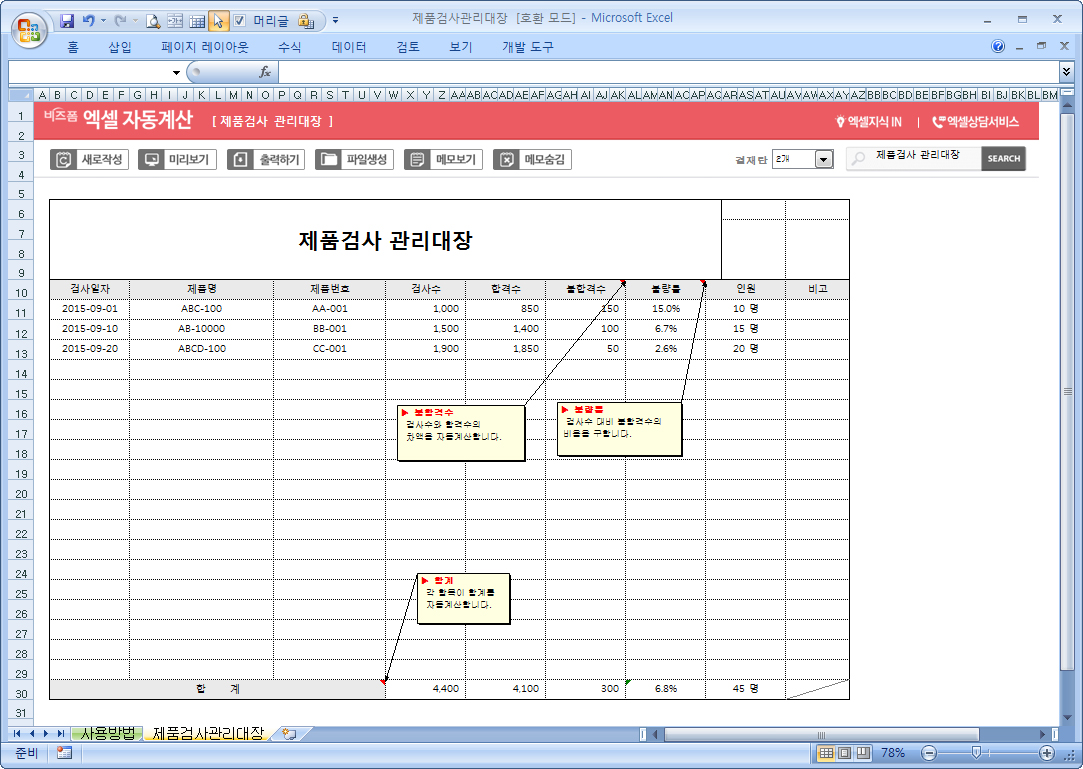
Task: Click the 불량률 column header
Action: click(x=666, y=289)
